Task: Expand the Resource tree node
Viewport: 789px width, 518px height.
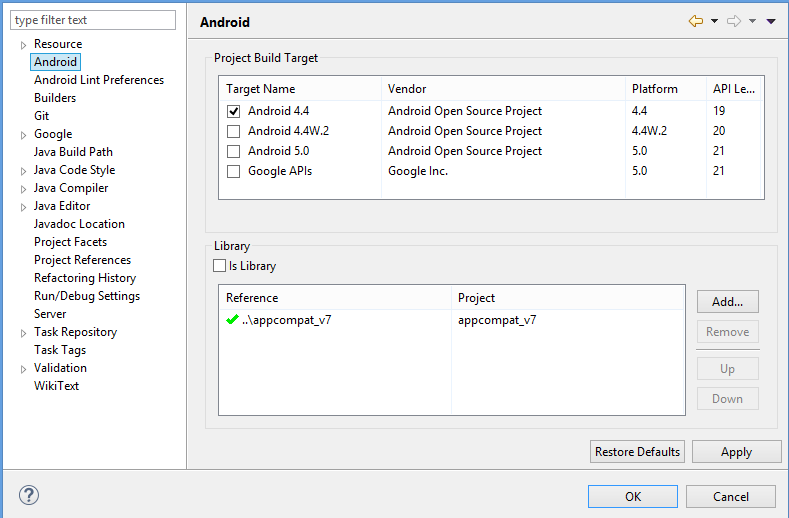Action: click(24, 45)
